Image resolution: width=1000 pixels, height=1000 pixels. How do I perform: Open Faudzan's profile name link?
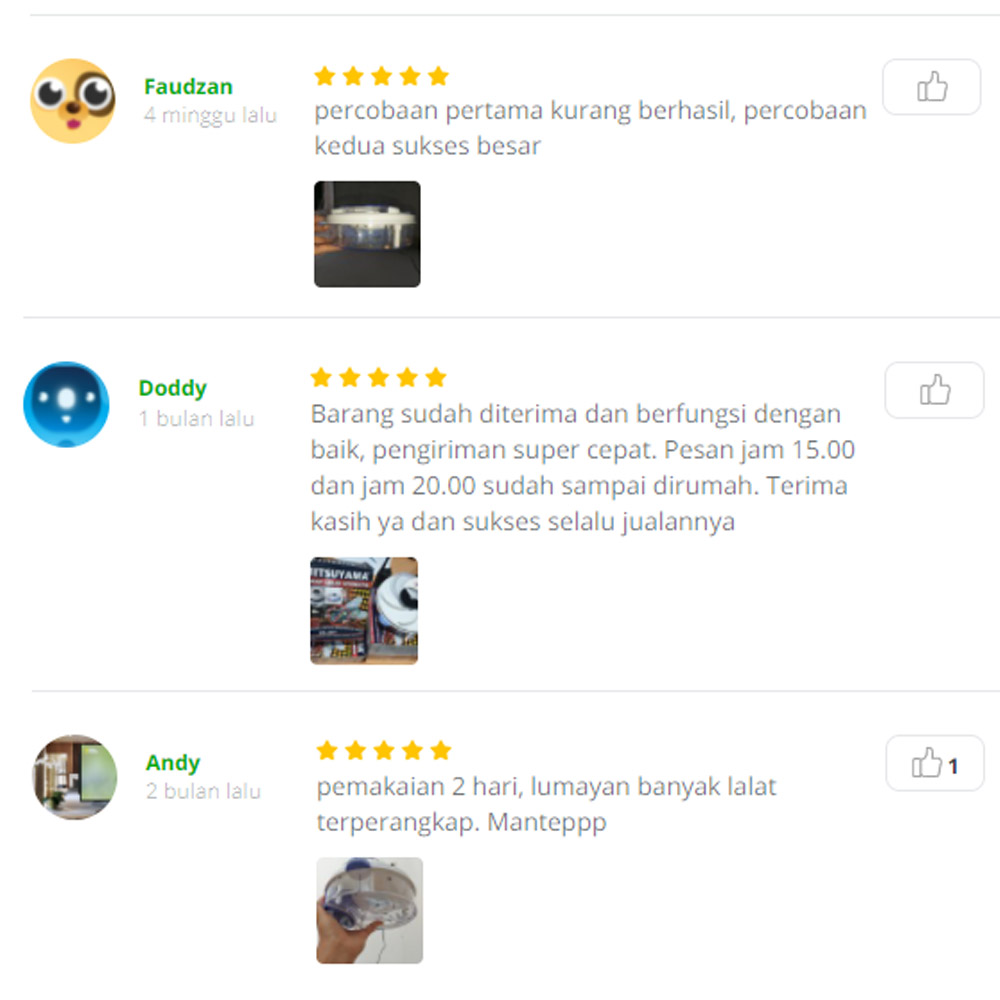tap(188, 86)
